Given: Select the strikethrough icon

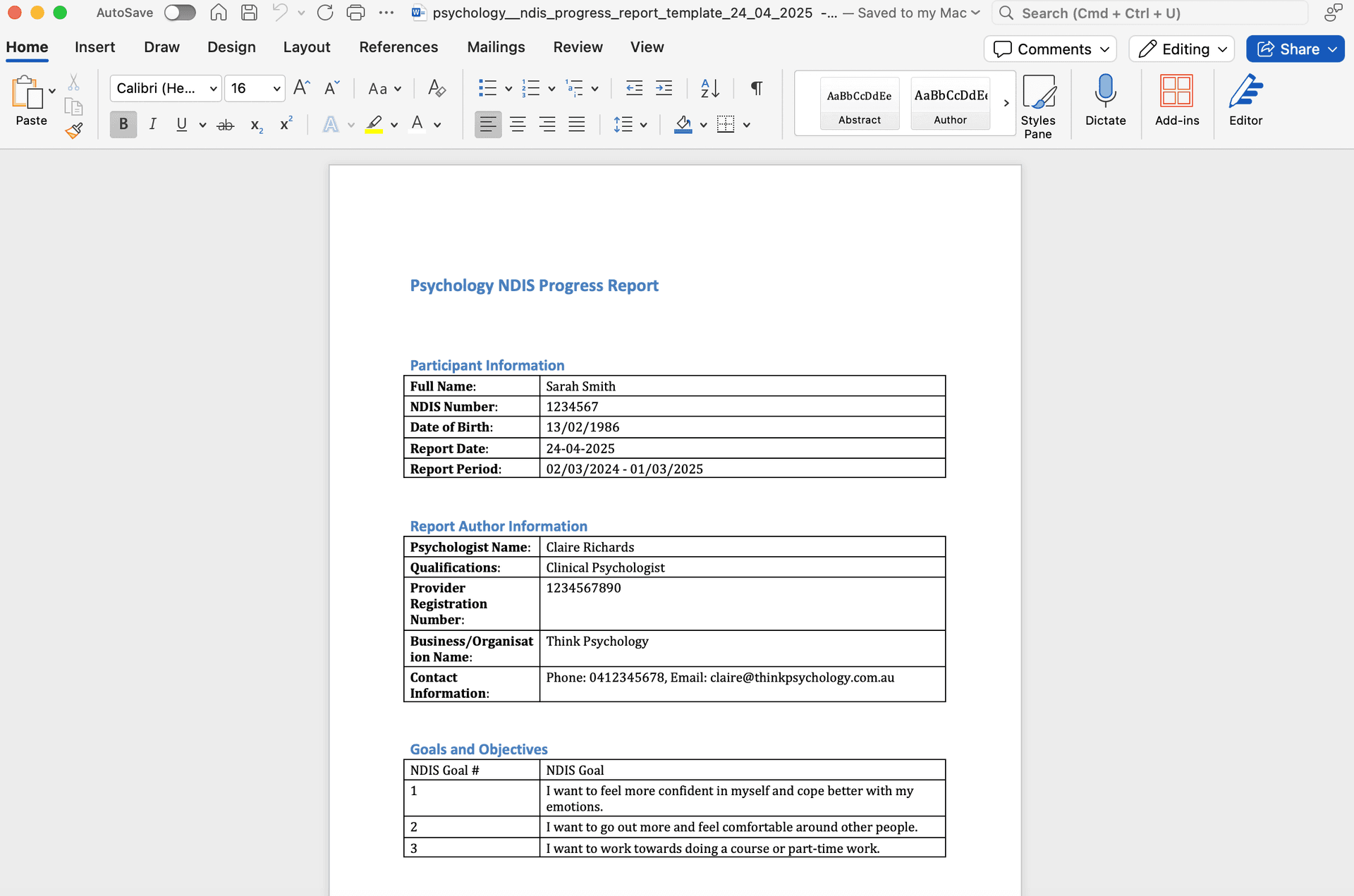Looking at the screenshot, I should click(x=225, y=124).
